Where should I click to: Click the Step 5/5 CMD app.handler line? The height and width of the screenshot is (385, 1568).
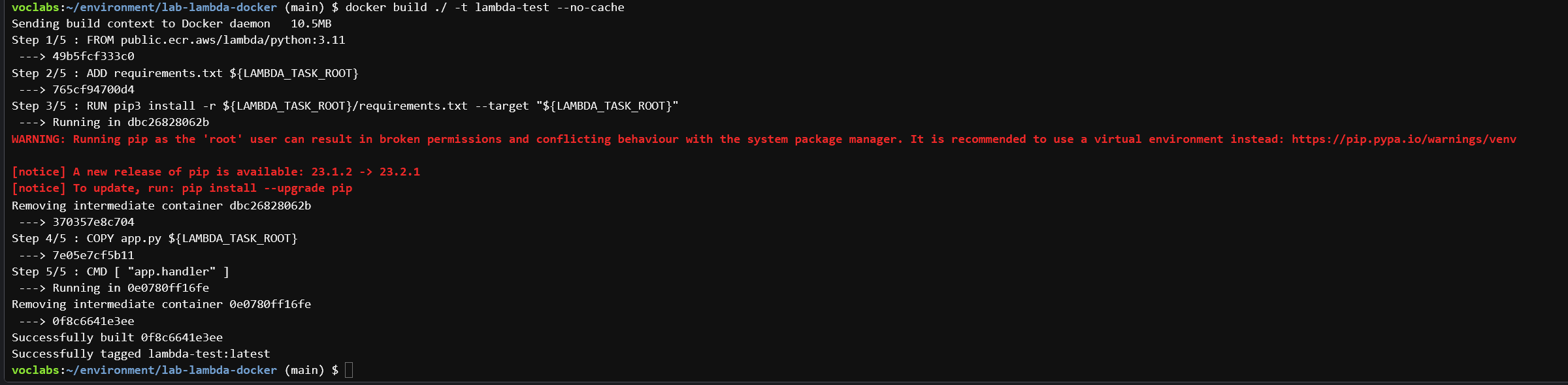click(120, 271)
